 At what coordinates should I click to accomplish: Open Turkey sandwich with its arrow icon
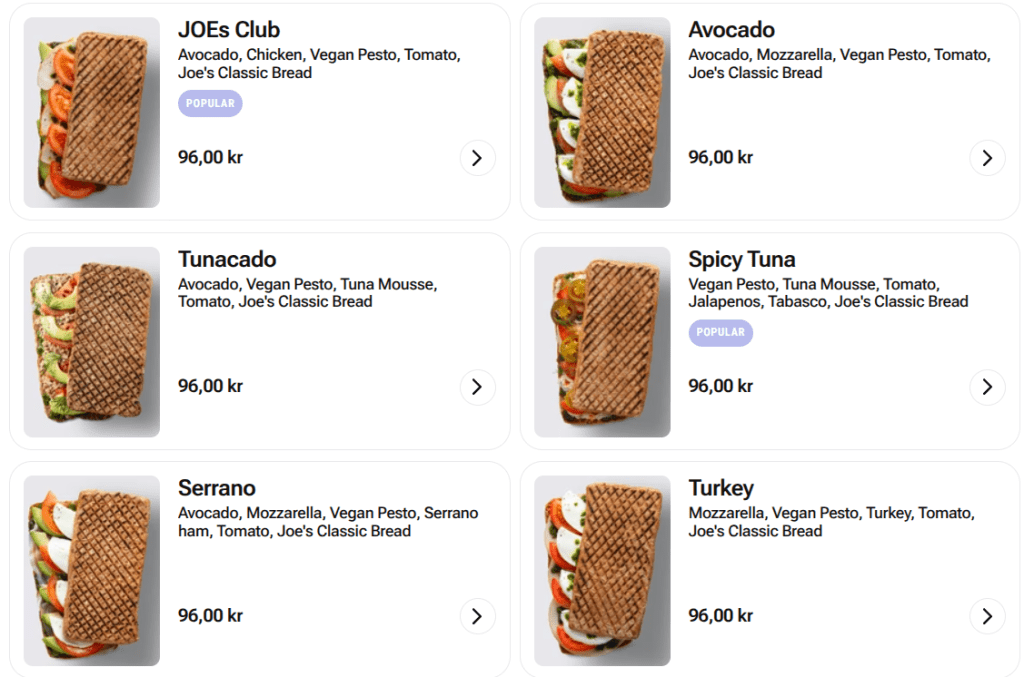[x=987, y=616]
